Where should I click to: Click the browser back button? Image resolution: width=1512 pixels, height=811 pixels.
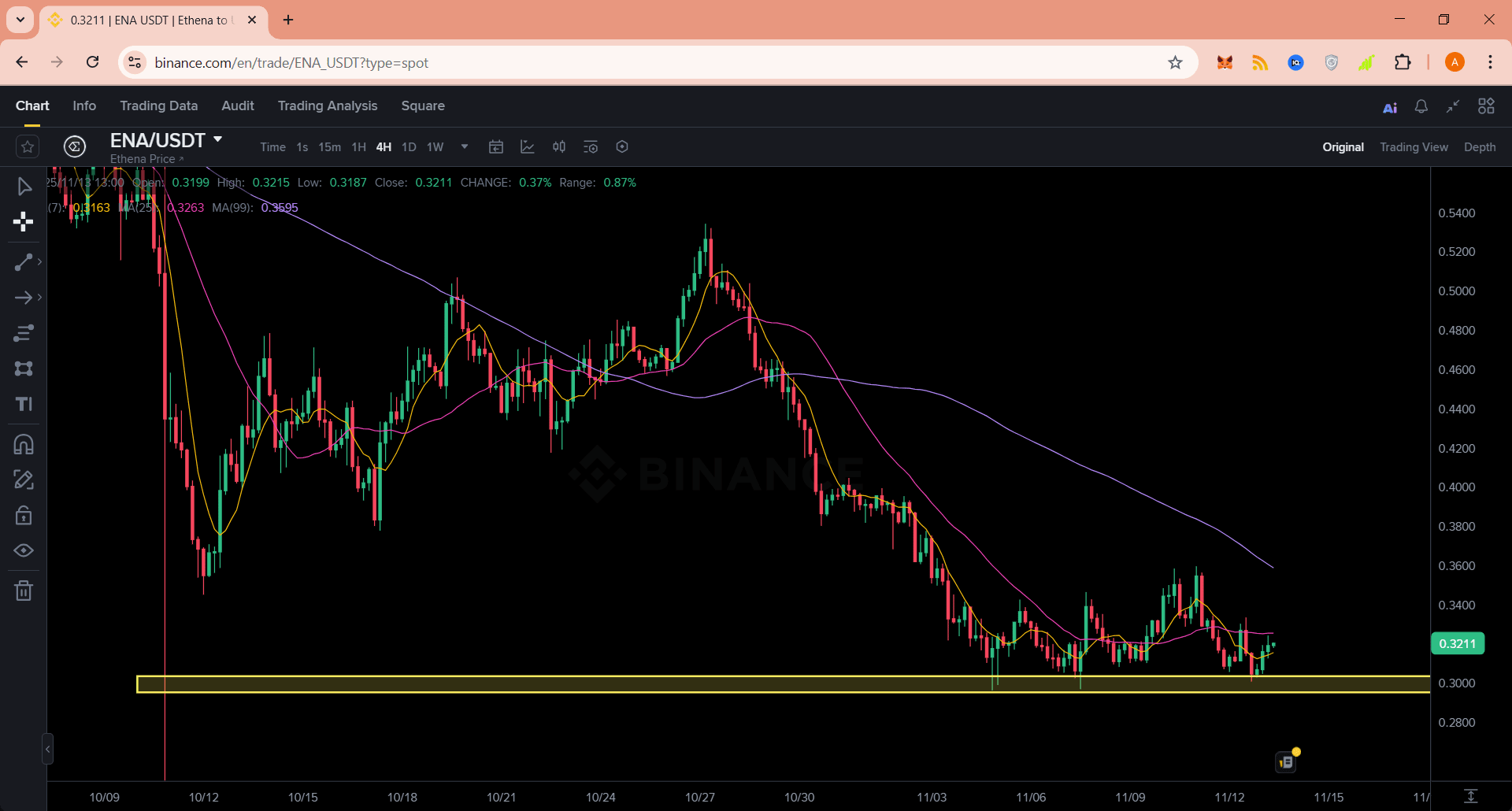pos(22,62)
